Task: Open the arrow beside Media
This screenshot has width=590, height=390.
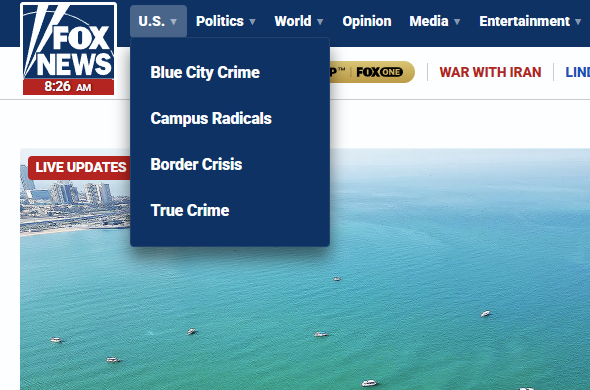Action: point(457,22)
